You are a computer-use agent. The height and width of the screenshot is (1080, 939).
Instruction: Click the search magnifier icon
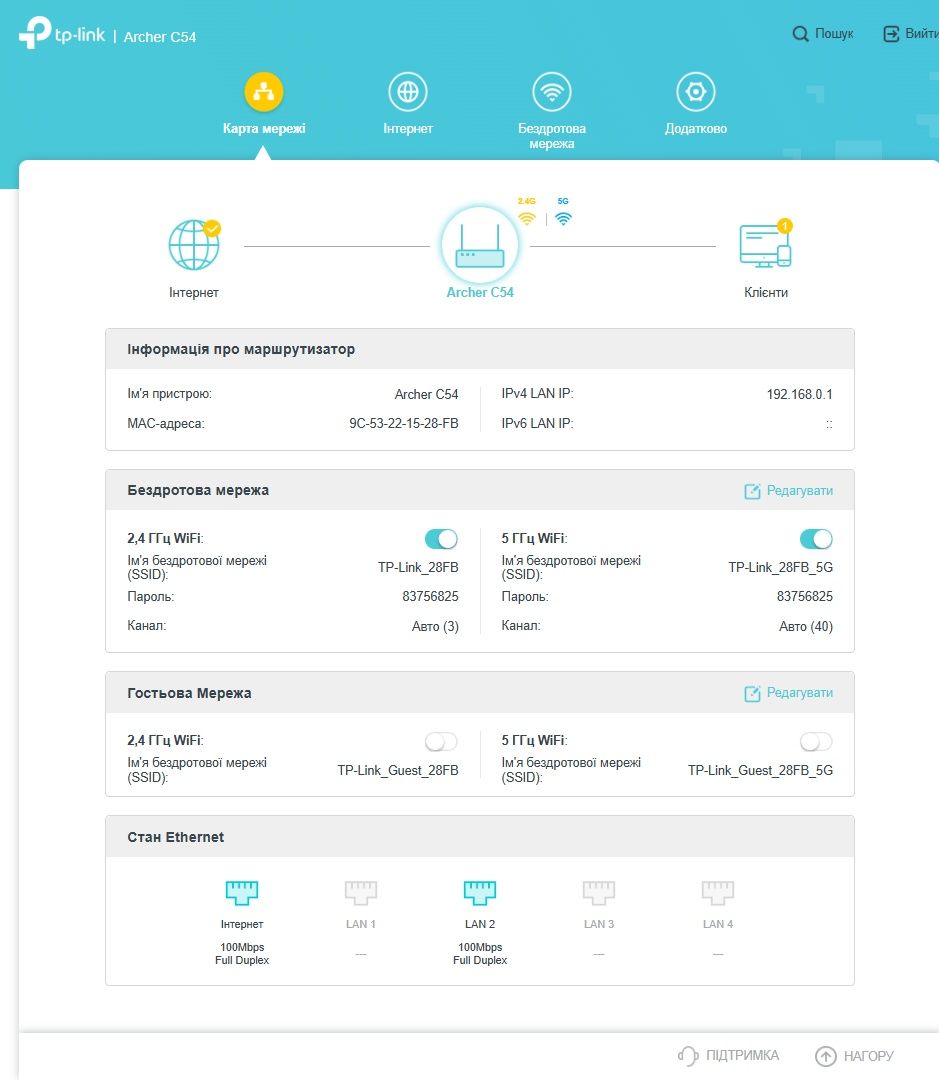click(800, 34)
